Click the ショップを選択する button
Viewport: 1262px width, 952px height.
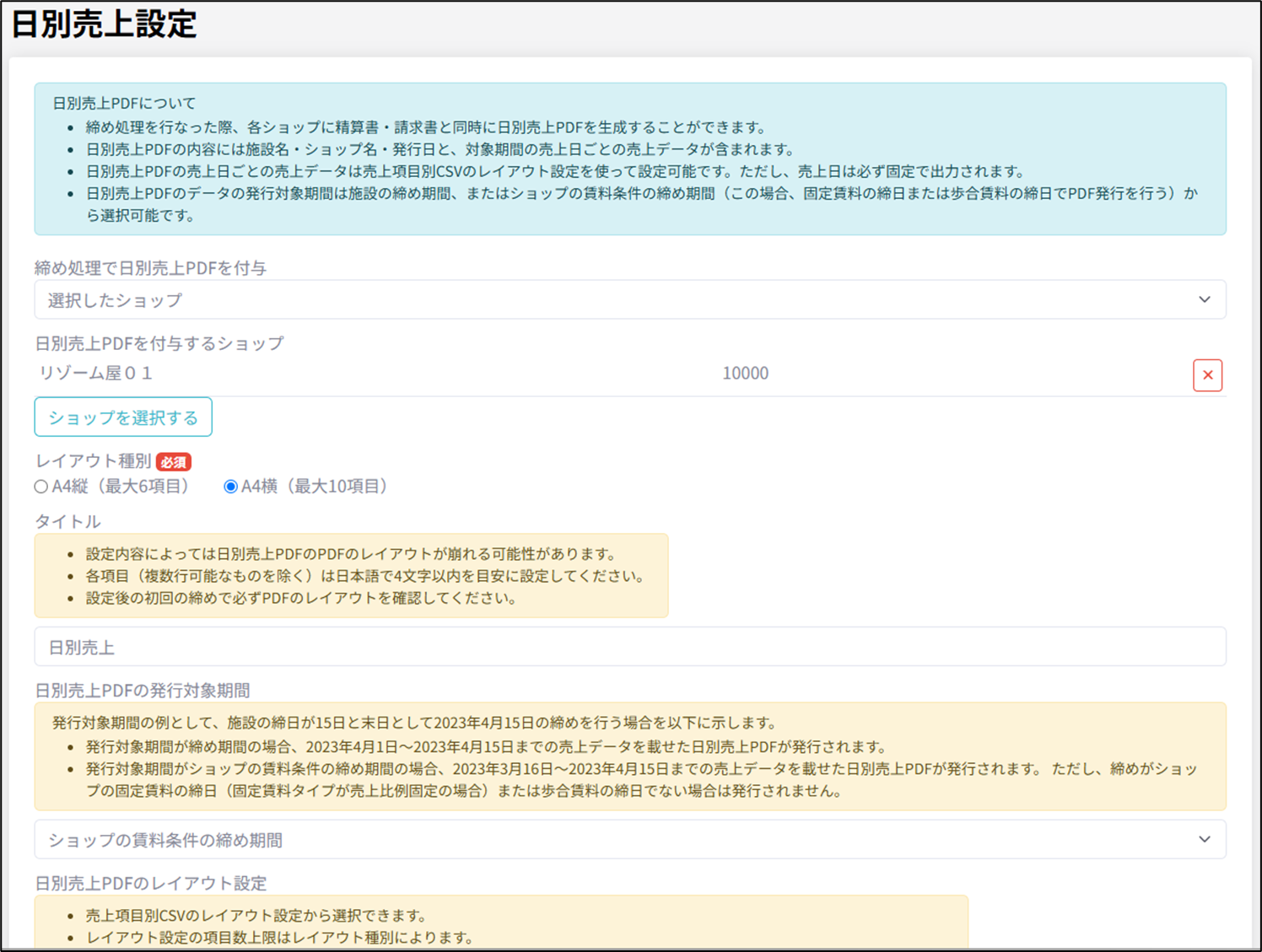coord(123,417)
